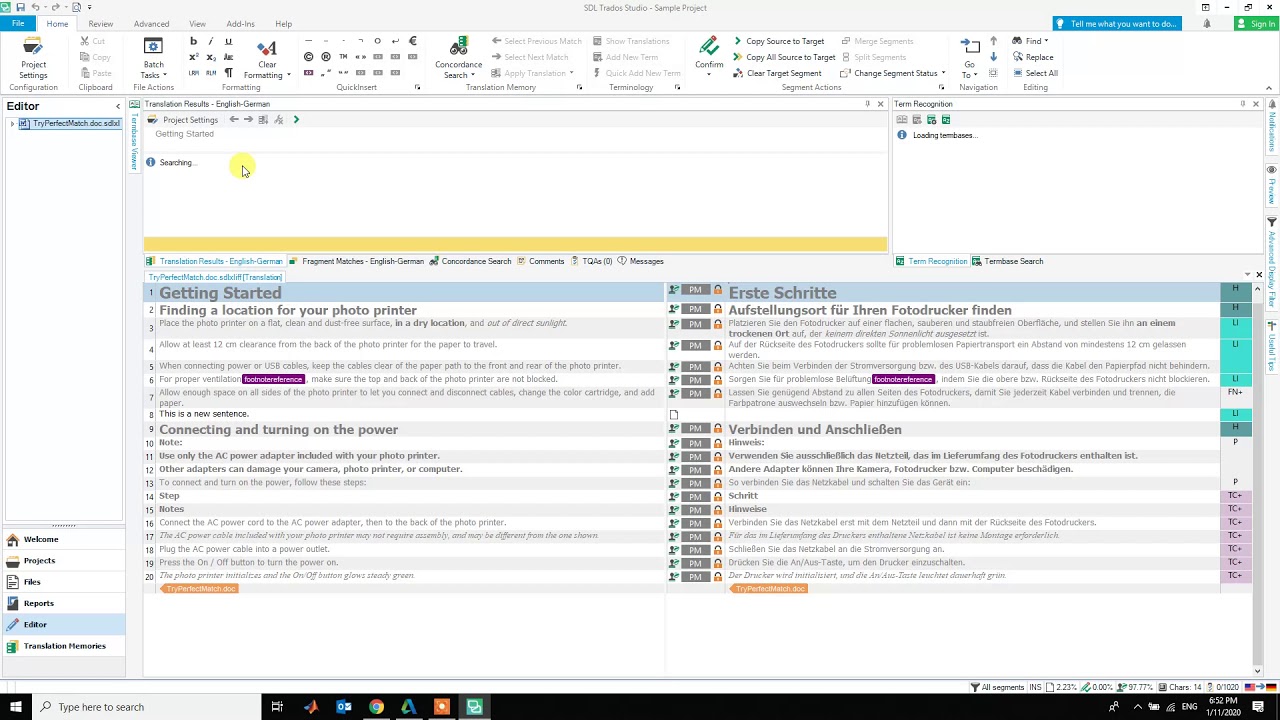Open the File menu
The height and width of the screenshot is (720, 1280).
click(x=18, y=24)
